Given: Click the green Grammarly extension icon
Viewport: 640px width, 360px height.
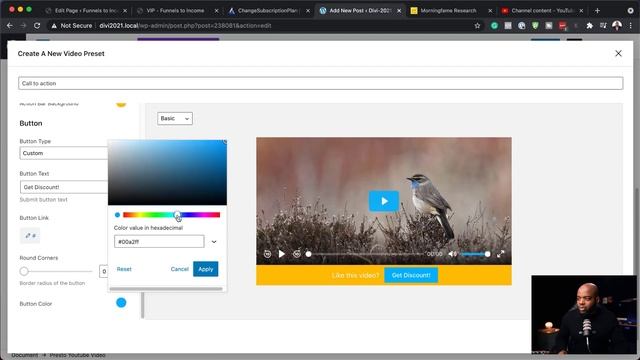Looking at the screenshot, I should tap(494, 26).
